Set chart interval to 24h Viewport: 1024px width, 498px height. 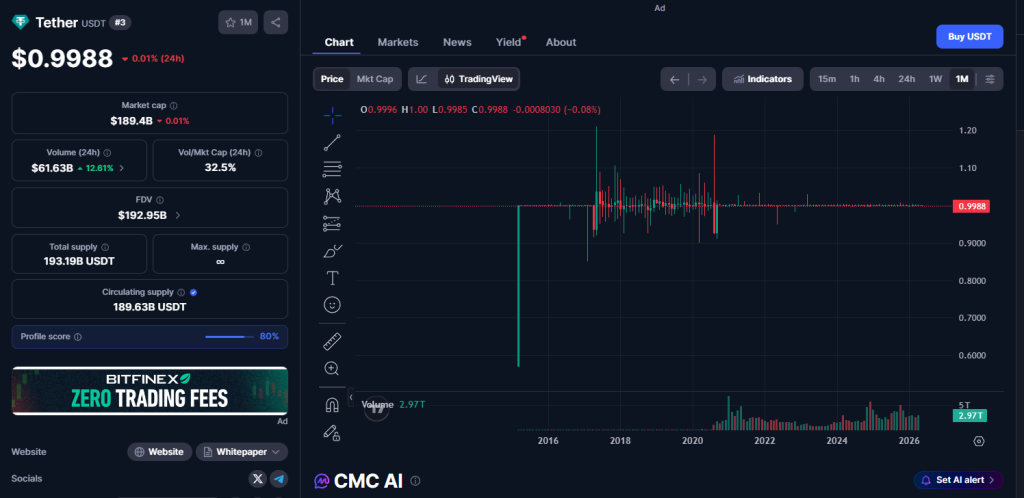coord(906,79)
